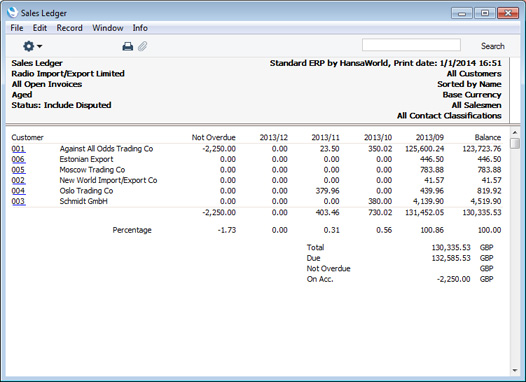Open customer link 001
This screenshot has height=382, width=526.
(18, 149)
